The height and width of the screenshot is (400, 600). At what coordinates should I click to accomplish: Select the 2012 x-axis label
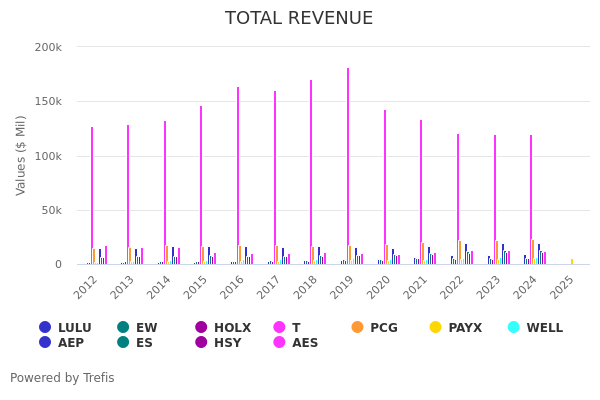tap(86, 287)
